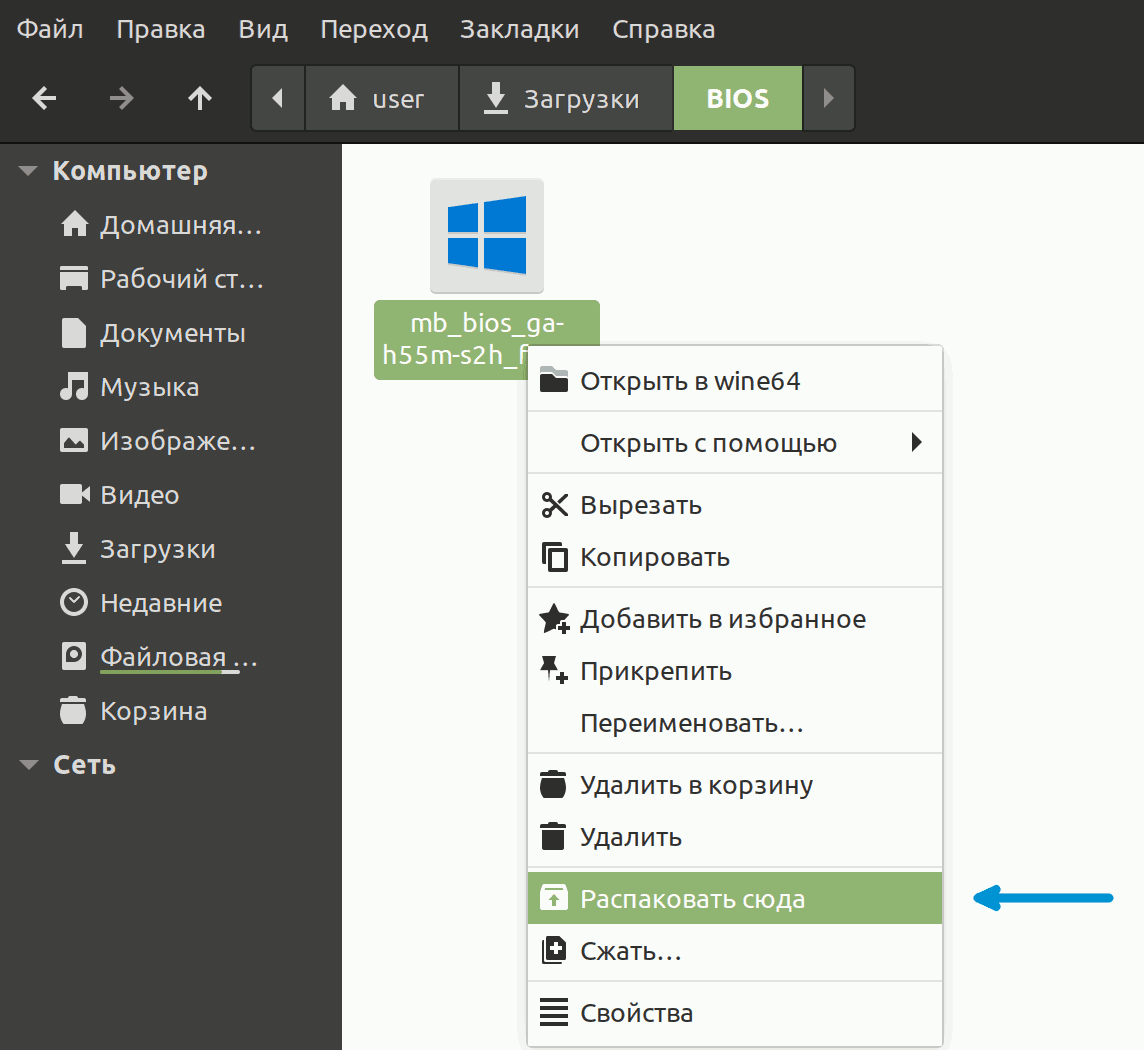Open the Файл menu
The image size is (1144, 1050).
click(50, 29)
